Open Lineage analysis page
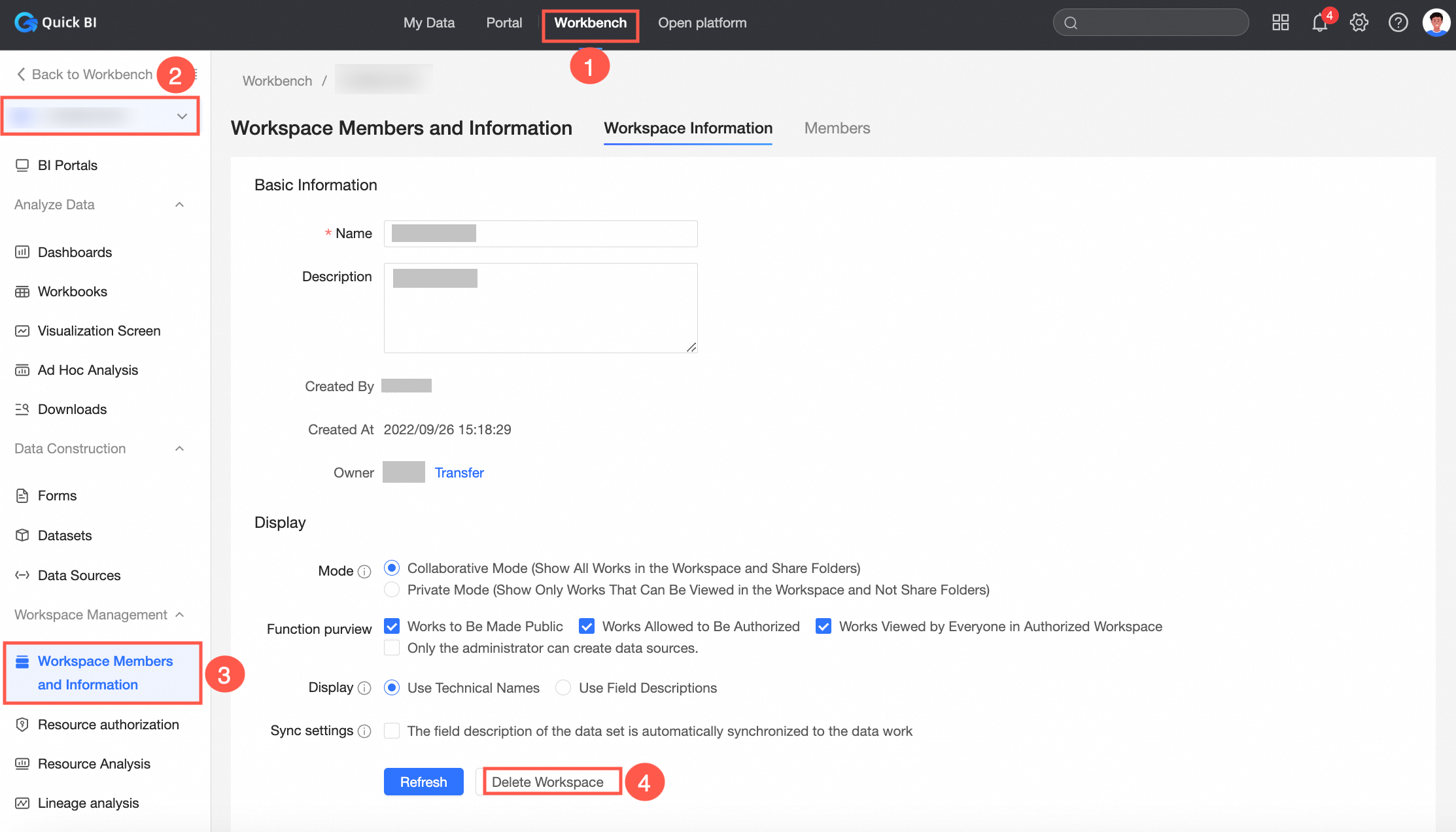1456x832 pixels. pos(88,803)
